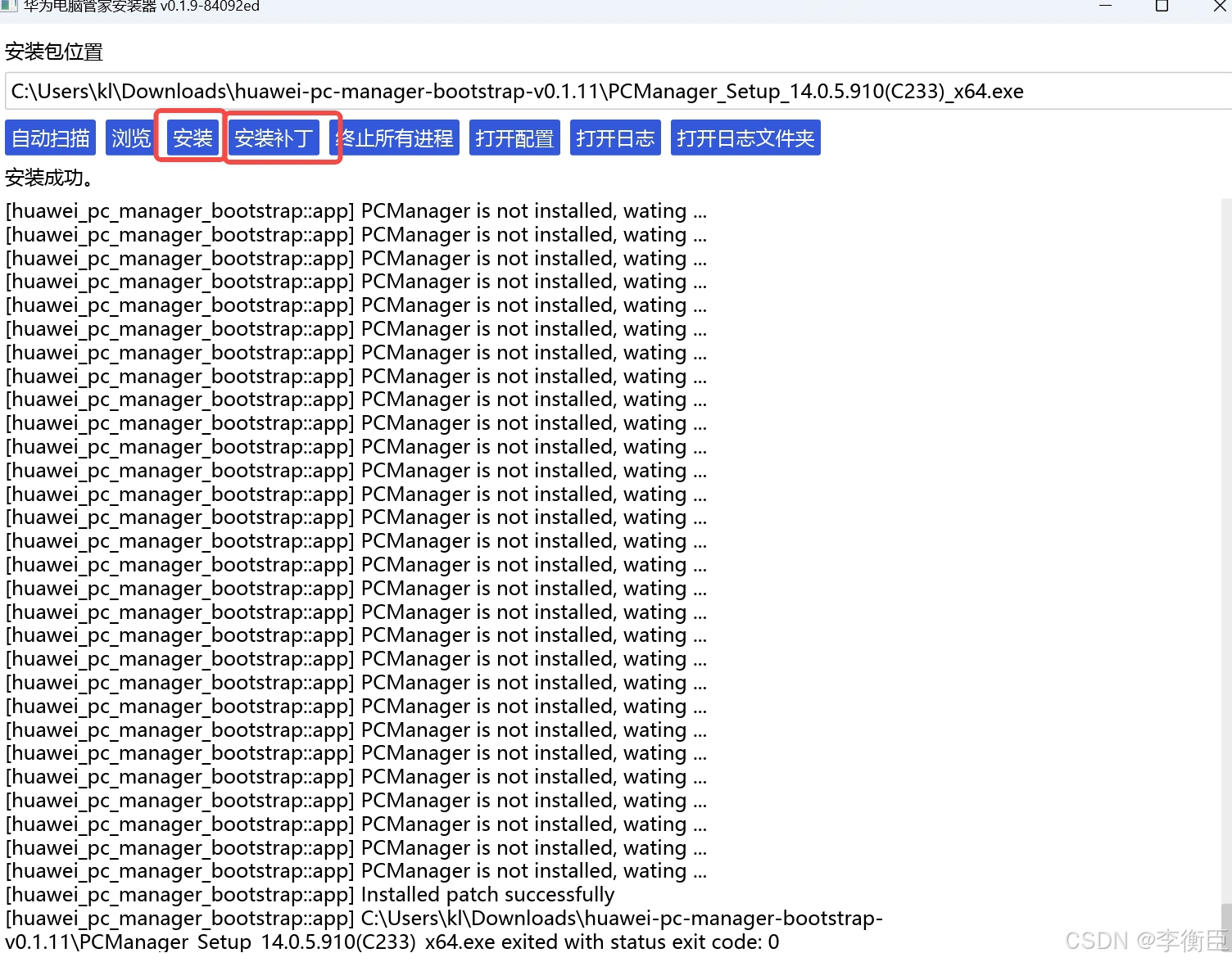This screenshot has height=962, width=1232.
Task: Click the log area vertical scrollbar
Action: click(1226, 573)
